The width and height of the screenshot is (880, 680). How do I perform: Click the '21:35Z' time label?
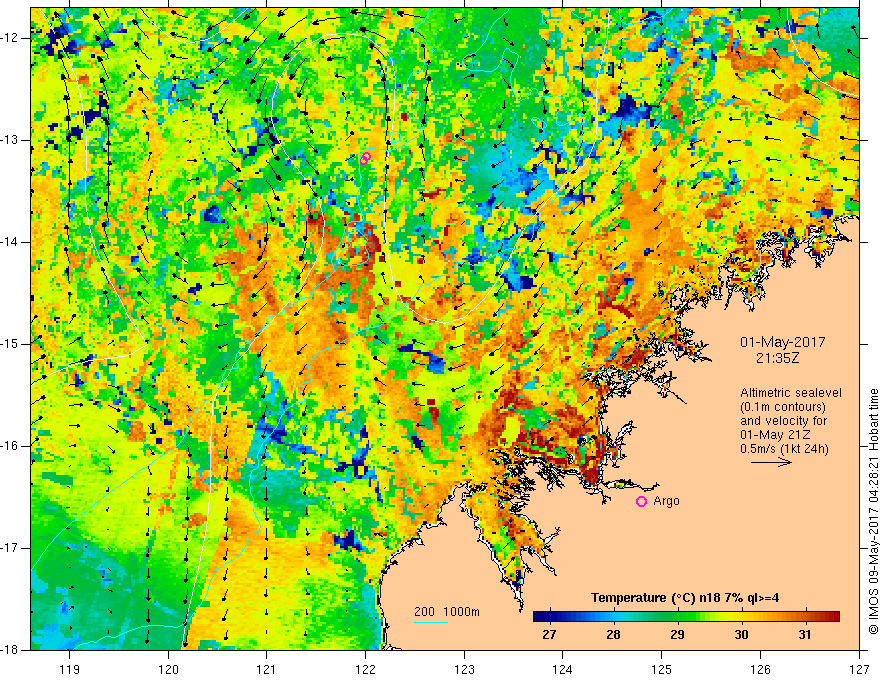pos(777,359)
